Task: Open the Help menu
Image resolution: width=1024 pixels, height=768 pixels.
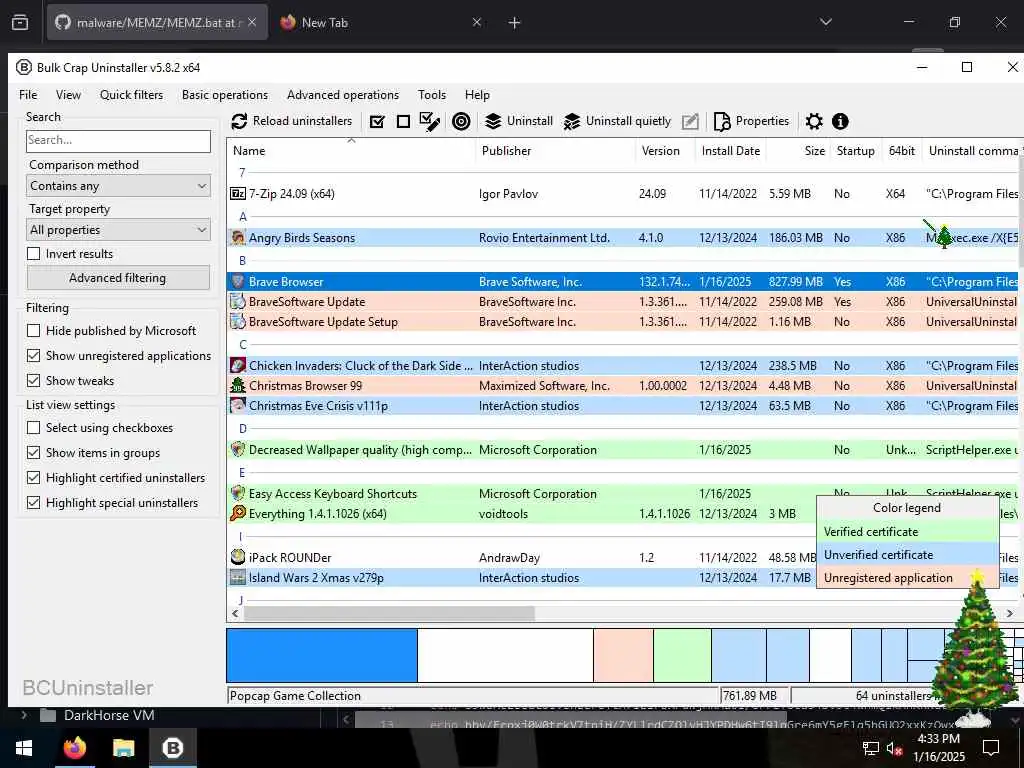Action: pyautogui.click(x=477, y=95)
